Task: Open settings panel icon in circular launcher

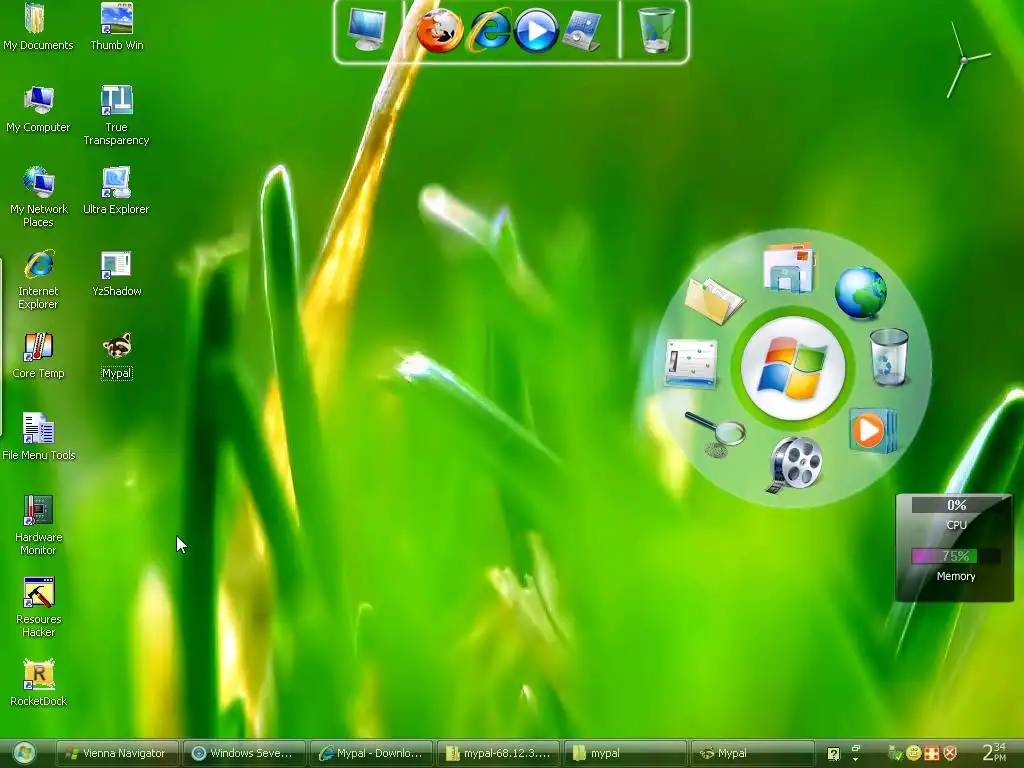Action: (691, 363)
